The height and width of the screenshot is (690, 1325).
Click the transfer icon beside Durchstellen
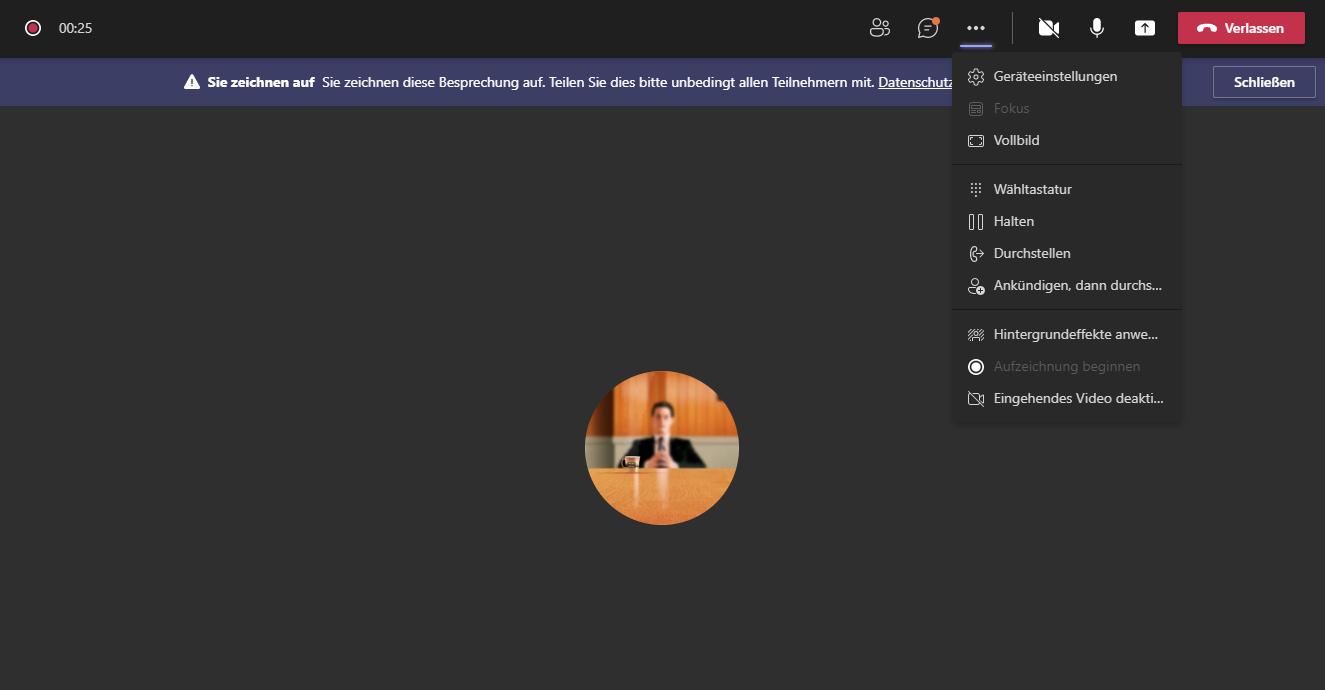pyautogui.click(x=976, y=253)
